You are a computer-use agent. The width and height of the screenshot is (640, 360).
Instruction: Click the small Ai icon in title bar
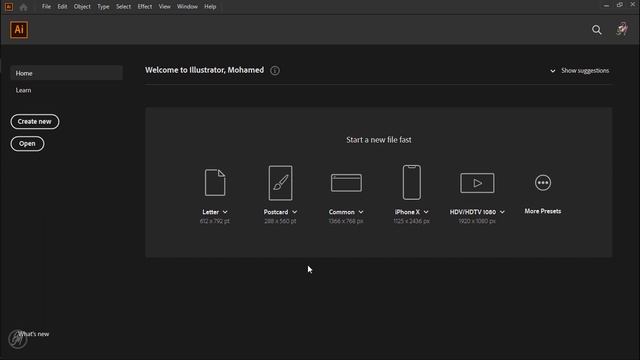[9, 7]
